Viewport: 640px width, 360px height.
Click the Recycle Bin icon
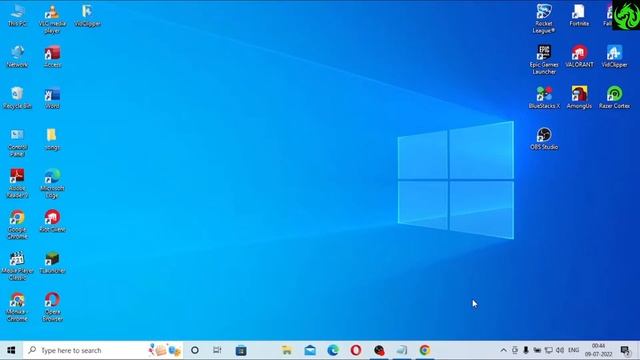coord(18,98)
